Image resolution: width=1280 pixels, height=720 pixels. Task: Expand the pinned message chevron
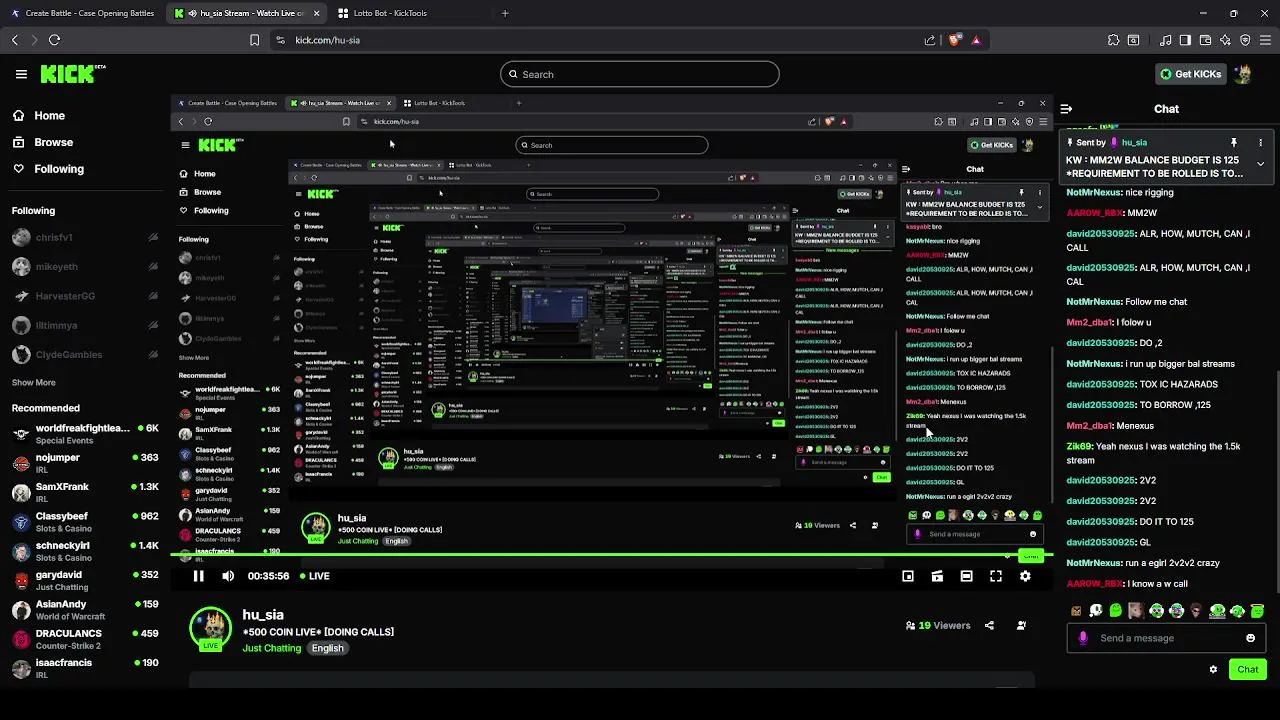pyautogui.click(x=1260, y=163)
